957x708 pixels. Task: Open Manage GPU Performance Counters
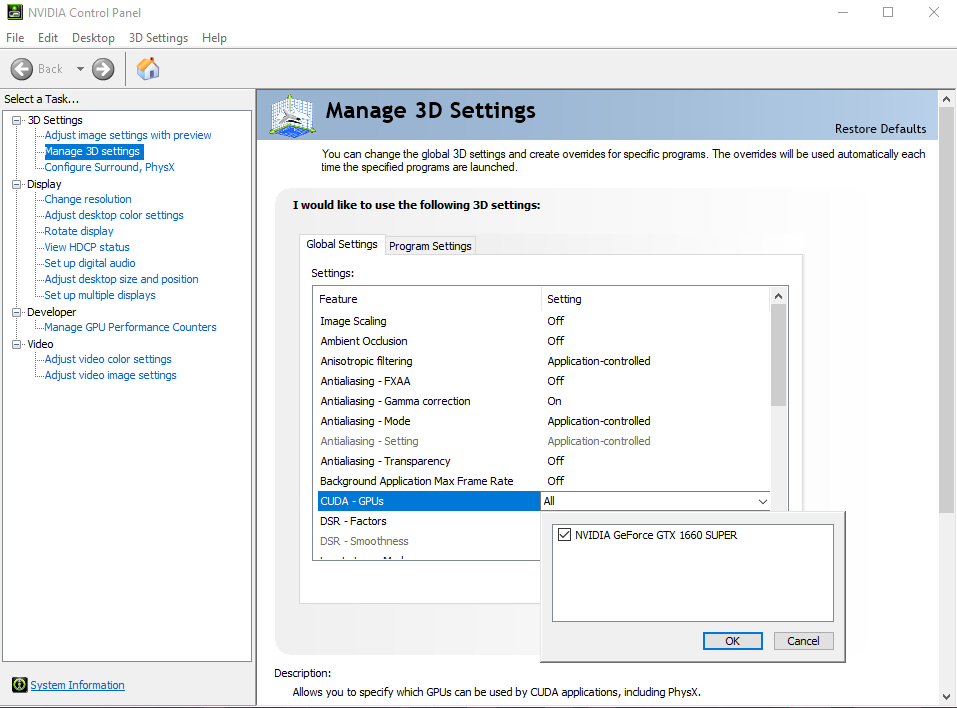(131, 327)
